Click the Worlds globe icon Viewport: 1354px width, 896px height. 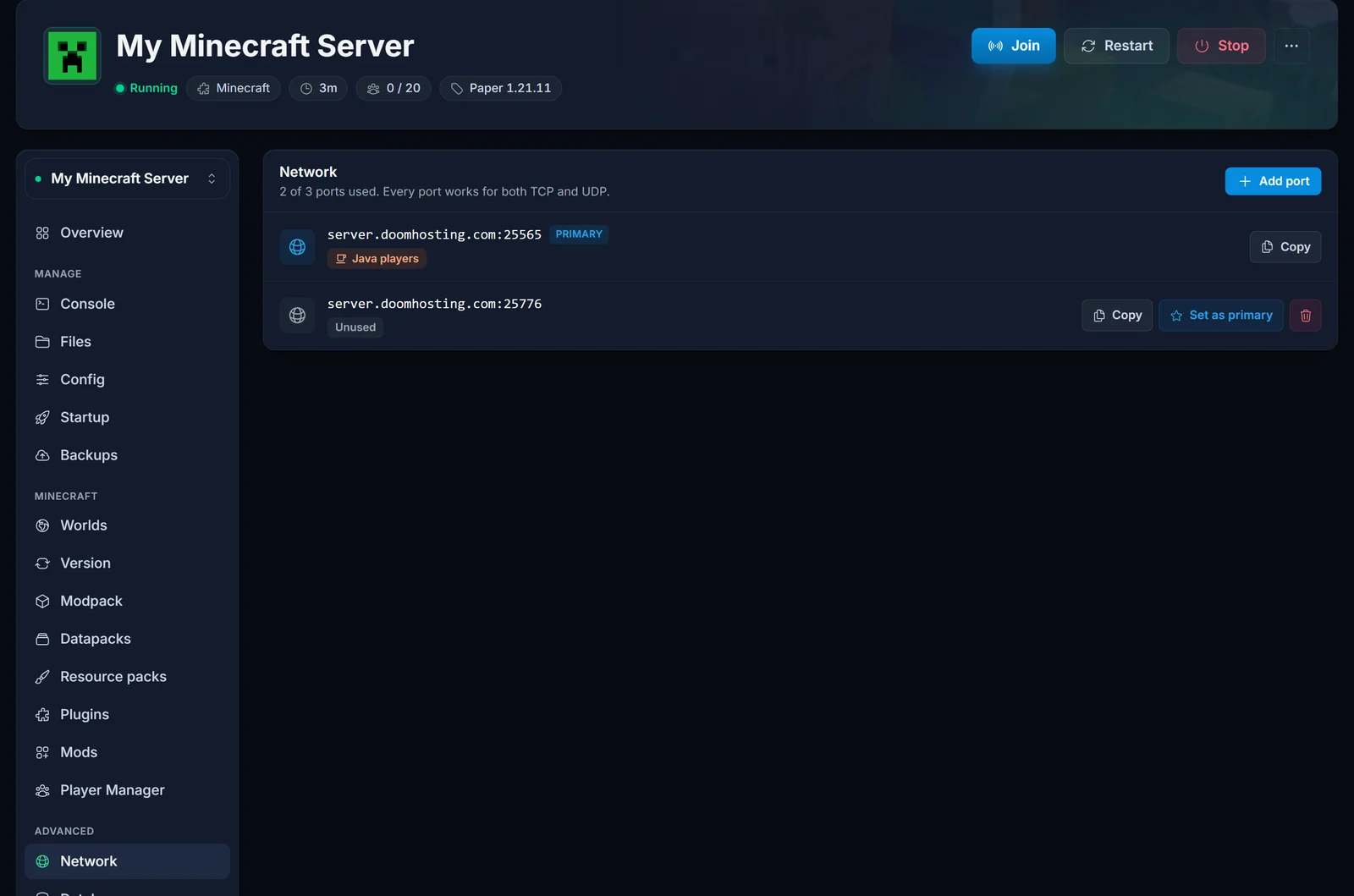coord(42,525)
